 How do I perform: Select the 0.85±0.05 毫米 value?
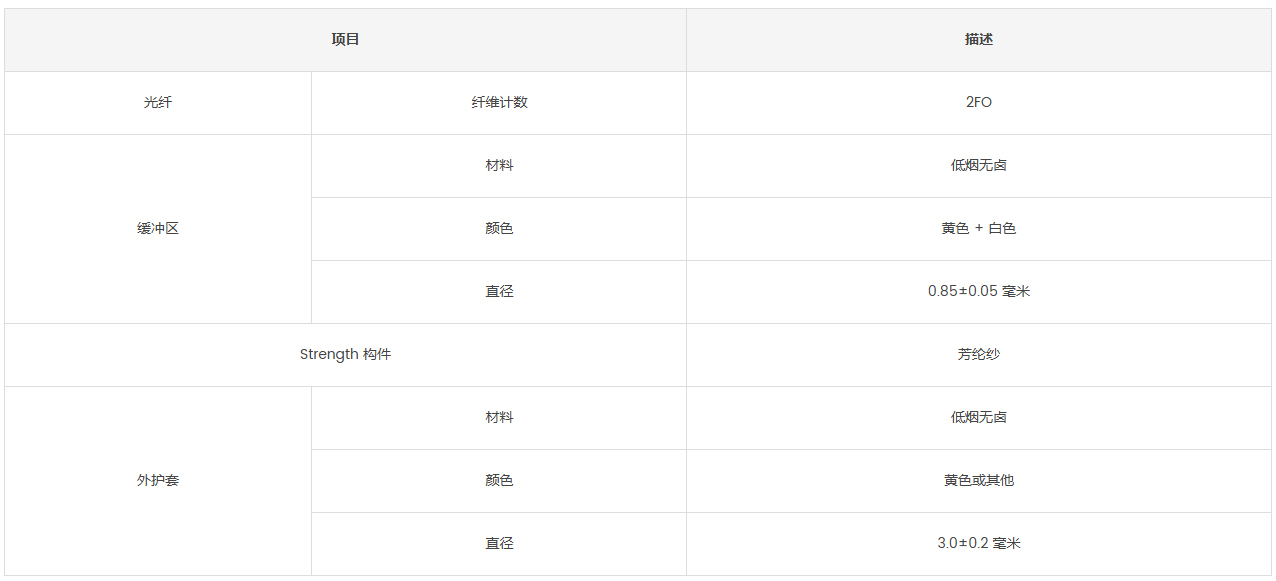(979, 292)
